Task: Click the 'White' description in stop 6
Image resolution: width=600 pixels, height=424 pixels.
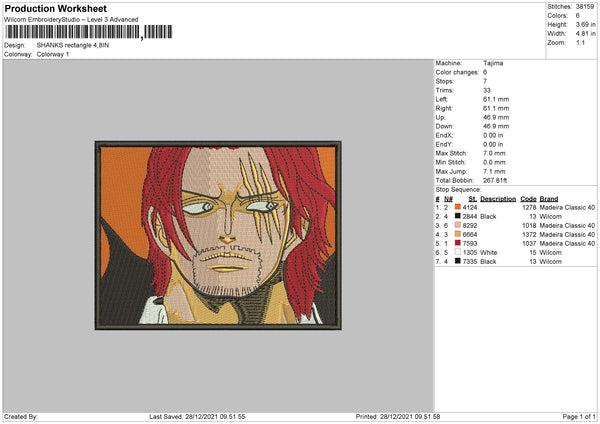Action: click(x=489, y=253)
